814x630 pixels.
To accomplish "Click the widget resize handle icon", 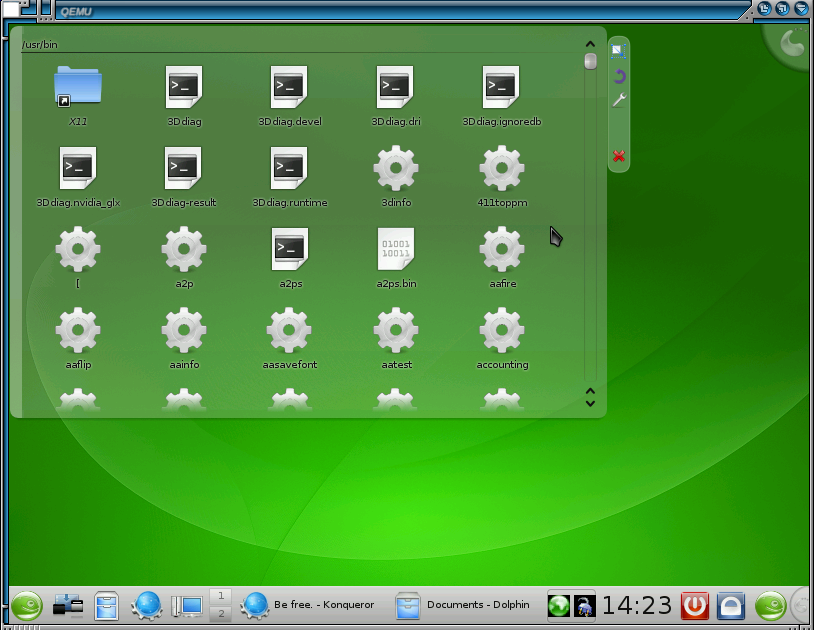I will (618, 51).
